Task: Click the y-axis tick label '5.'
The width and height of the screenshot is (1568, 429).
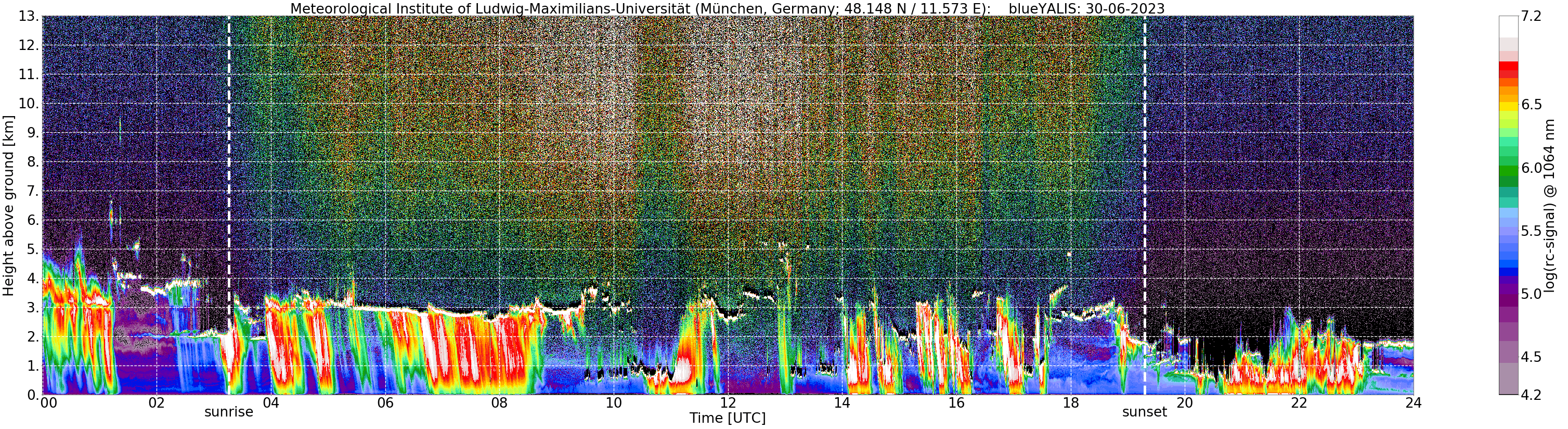Action: [x=33, y=249]
